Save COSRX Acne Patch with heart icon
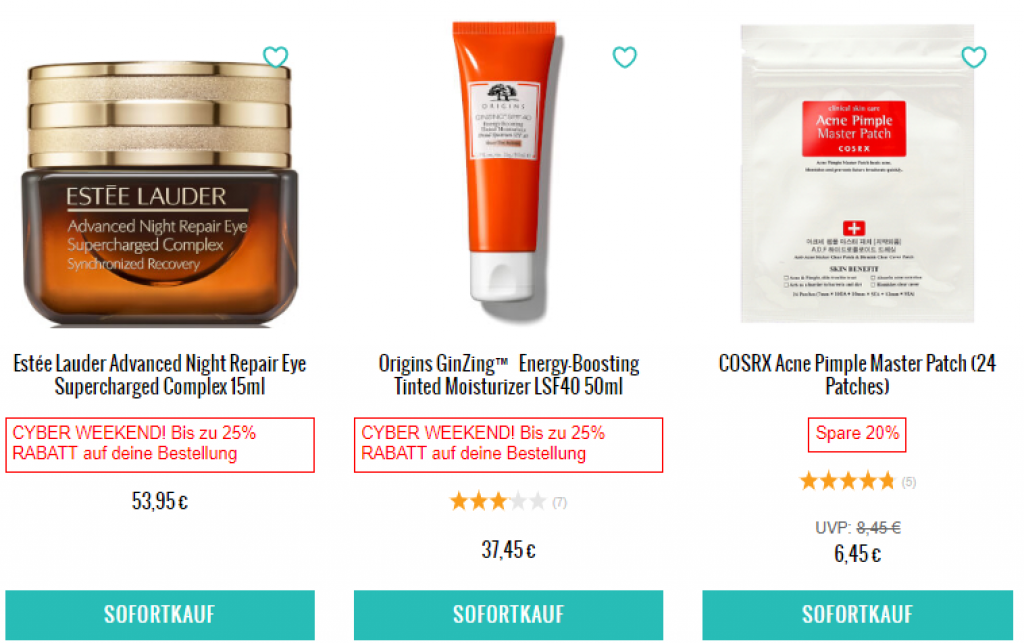Screen dimensions: 1024x643 (974, 57)
